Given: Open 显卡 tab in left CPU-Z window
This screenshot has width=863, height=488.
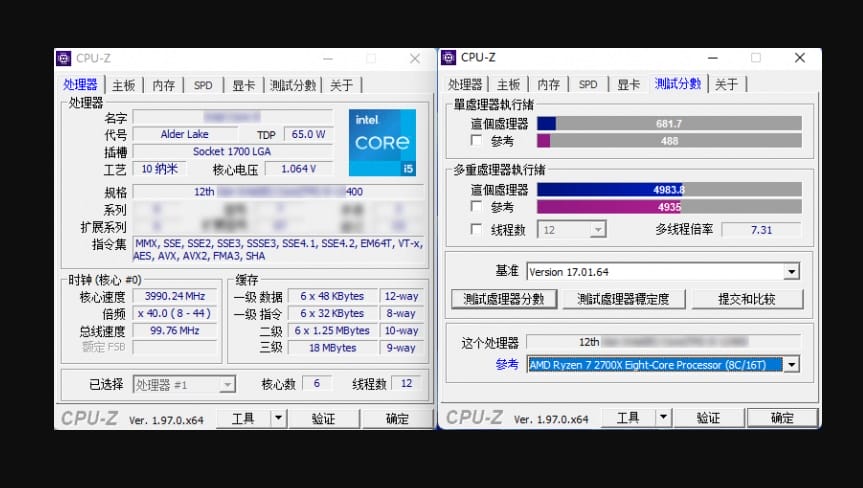Looking at the screenshot, I should [x=243, y=85].
